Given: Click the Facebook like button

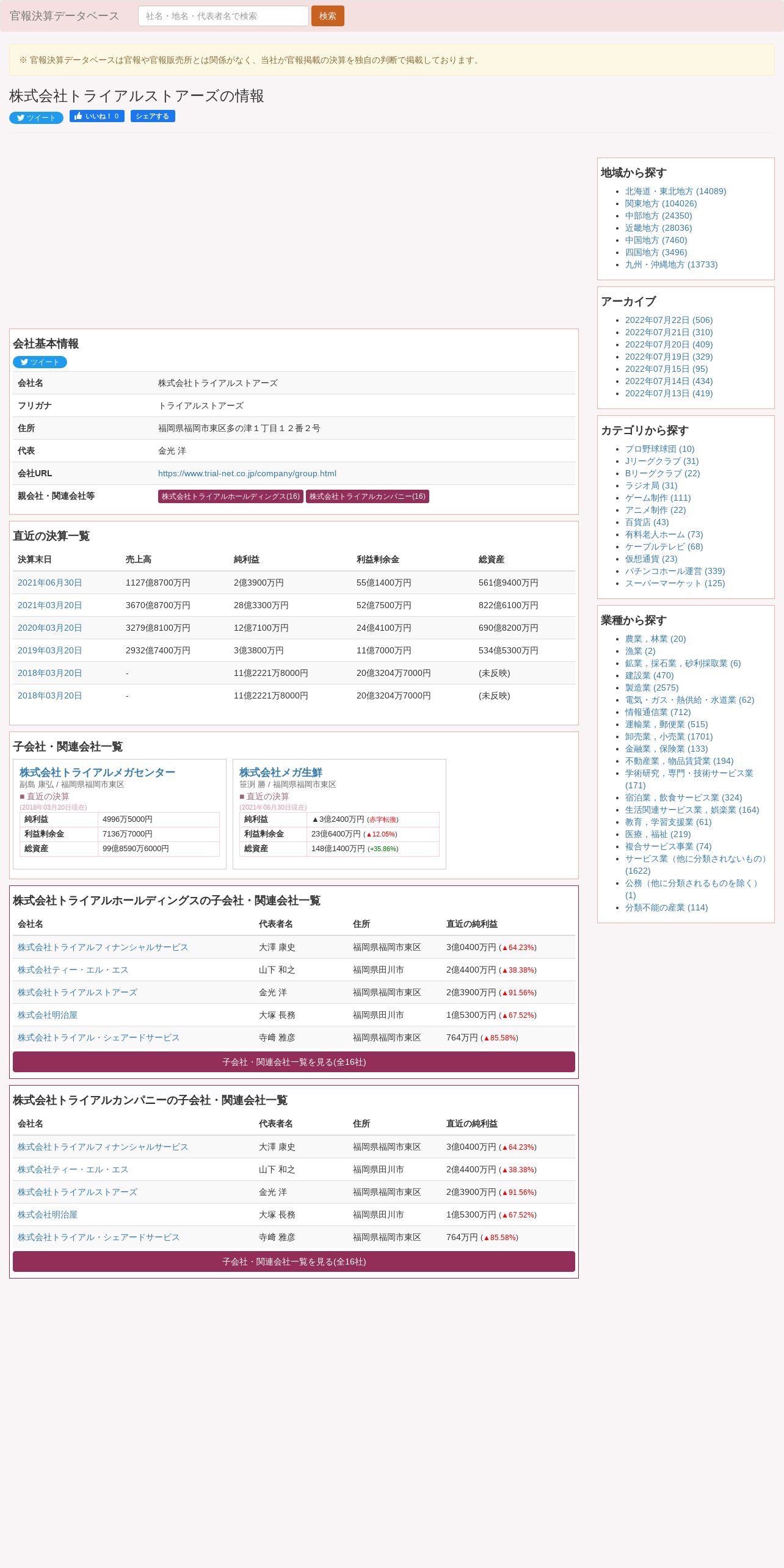Looking at the screenshot, I should coord(97,116).
